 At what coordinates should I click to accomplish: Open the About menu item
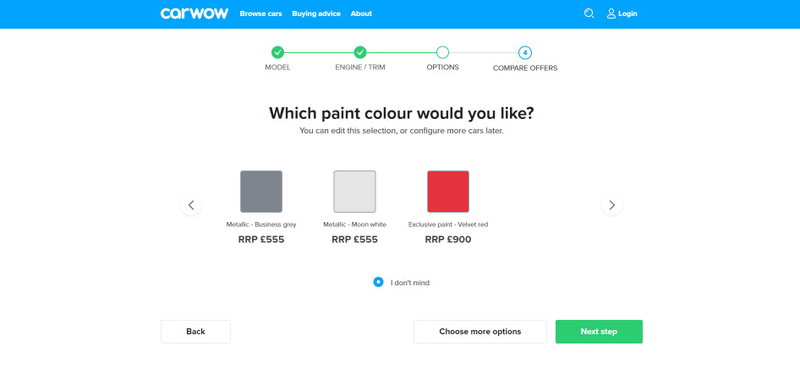coord(361,14)
